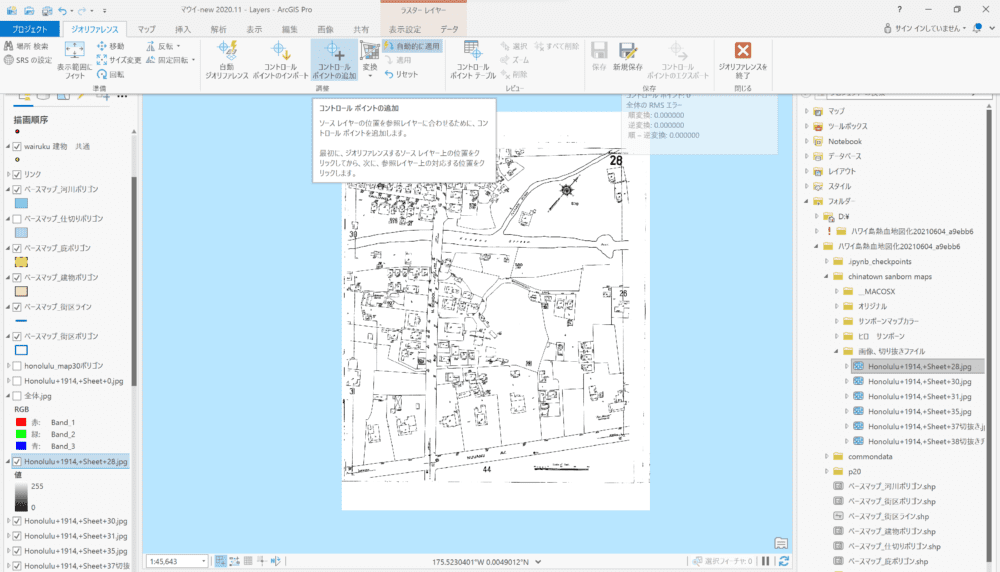The height and width of the screenshot is (572, 1000).
Task: Click the Auto Georeference (自動ジオリファレンス) tool
Action: tap(226, 59)
